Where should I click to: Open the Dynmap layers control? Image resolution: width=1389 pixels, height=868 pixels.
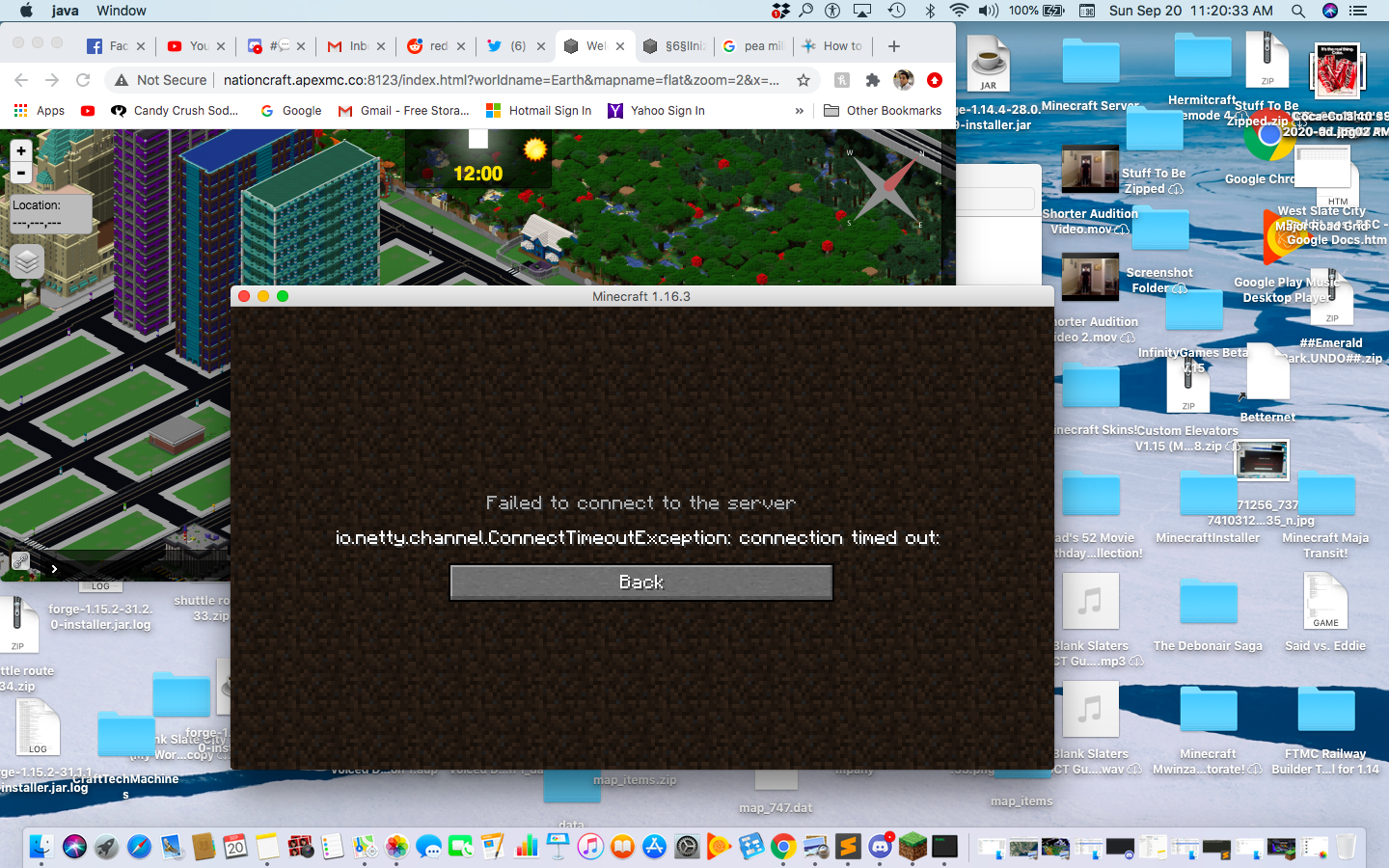(x=27, y=261)
